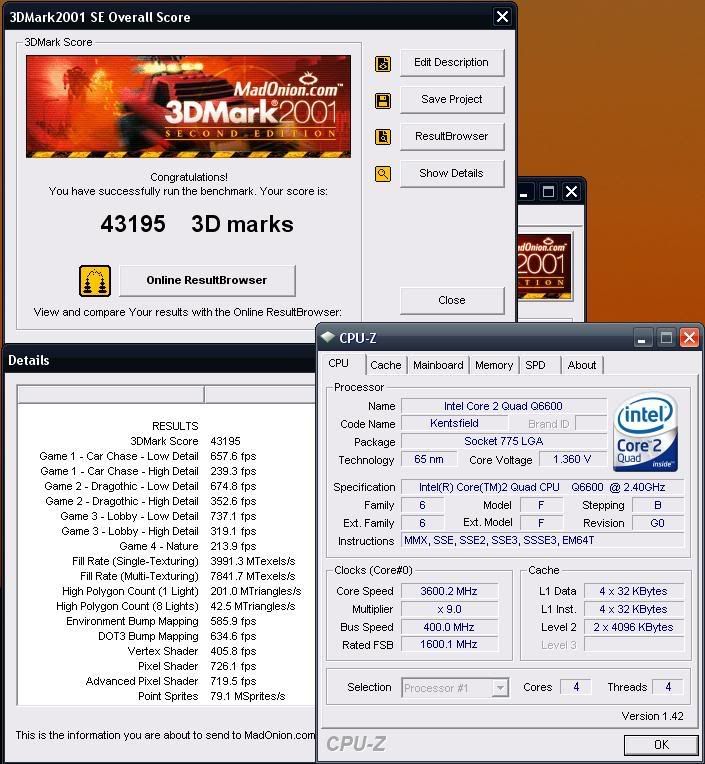Switch to the Cache tab

(x=385, y=365)
